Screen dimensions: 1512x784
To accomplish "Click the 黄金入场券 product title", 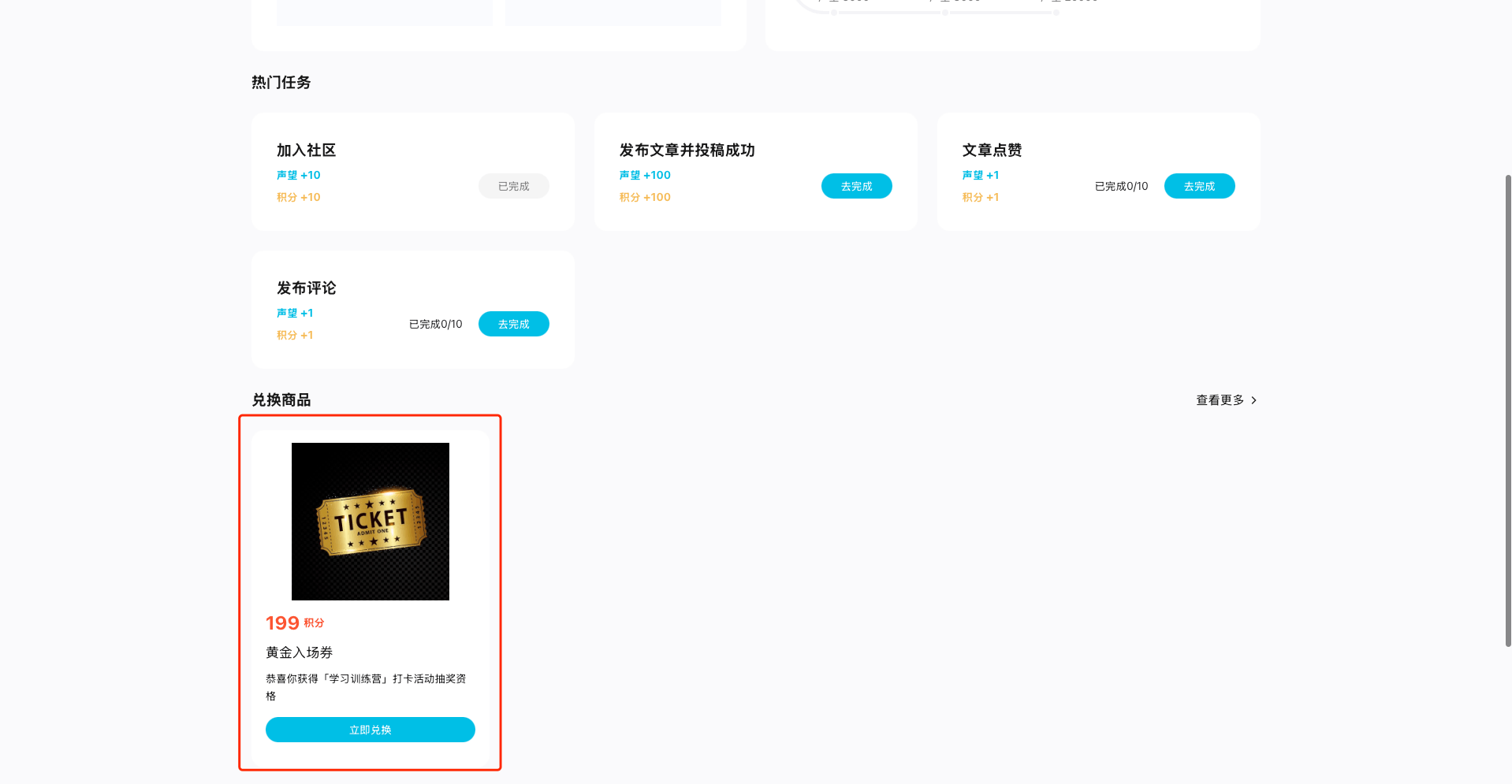I will pyautogui.click(x=299, y=652).
